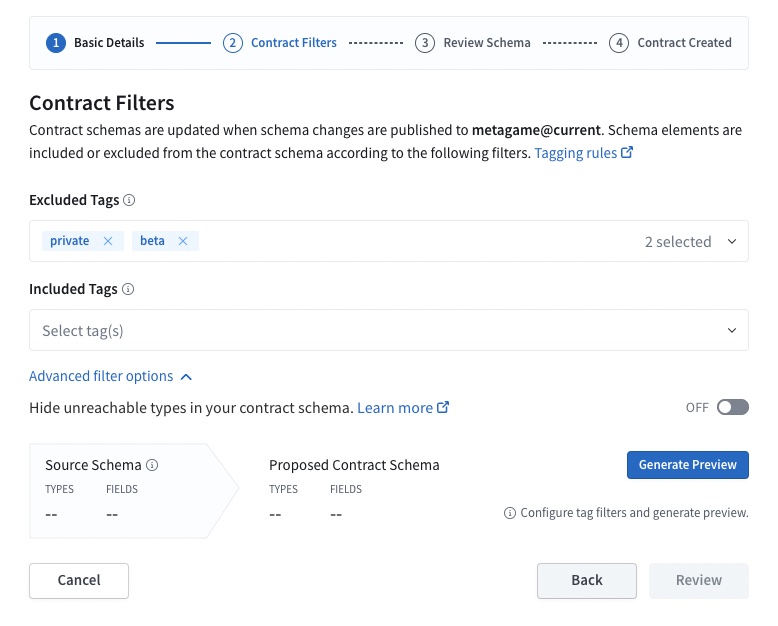Open the Included Tags Select tag(s) dropdown
This screenshot has height=626, width=778.
pyautogui.click(x=389, y=330)
